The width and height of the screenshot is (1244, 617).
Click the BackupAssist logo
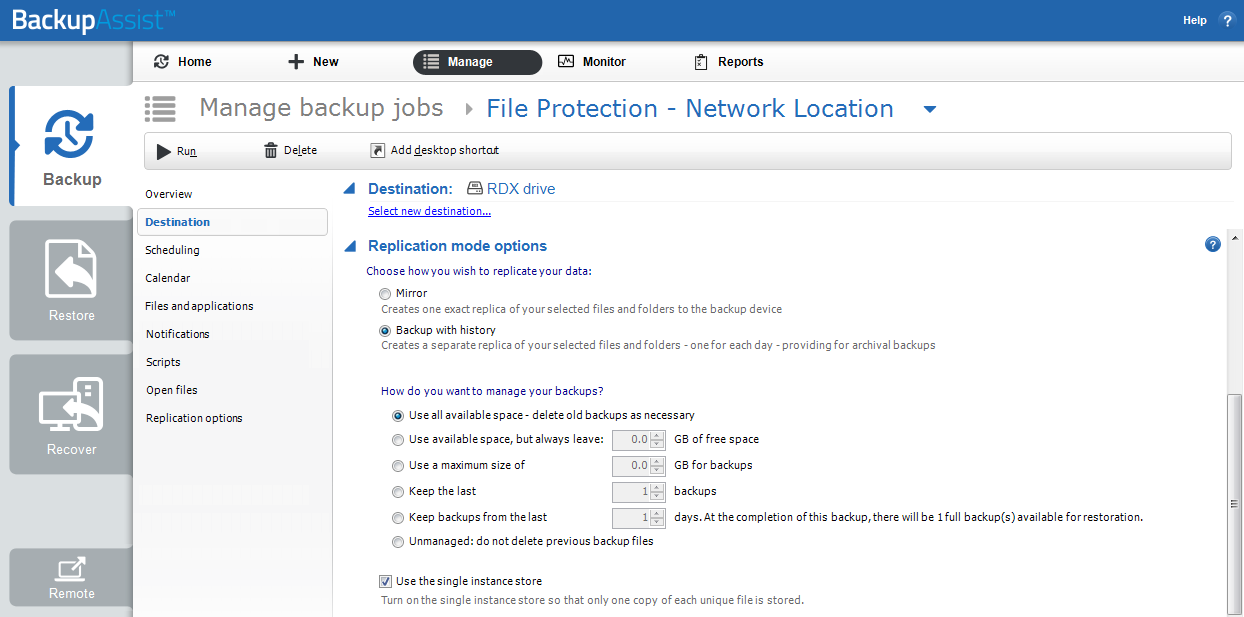click(x=95, y=19)
